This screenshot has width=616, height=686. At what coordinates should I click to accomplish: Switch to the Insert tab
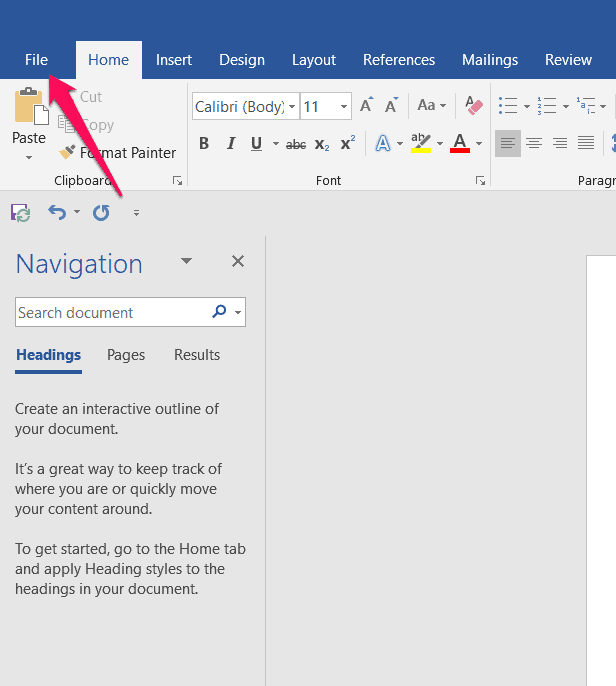pyautogui.click(x=174, y=60)
